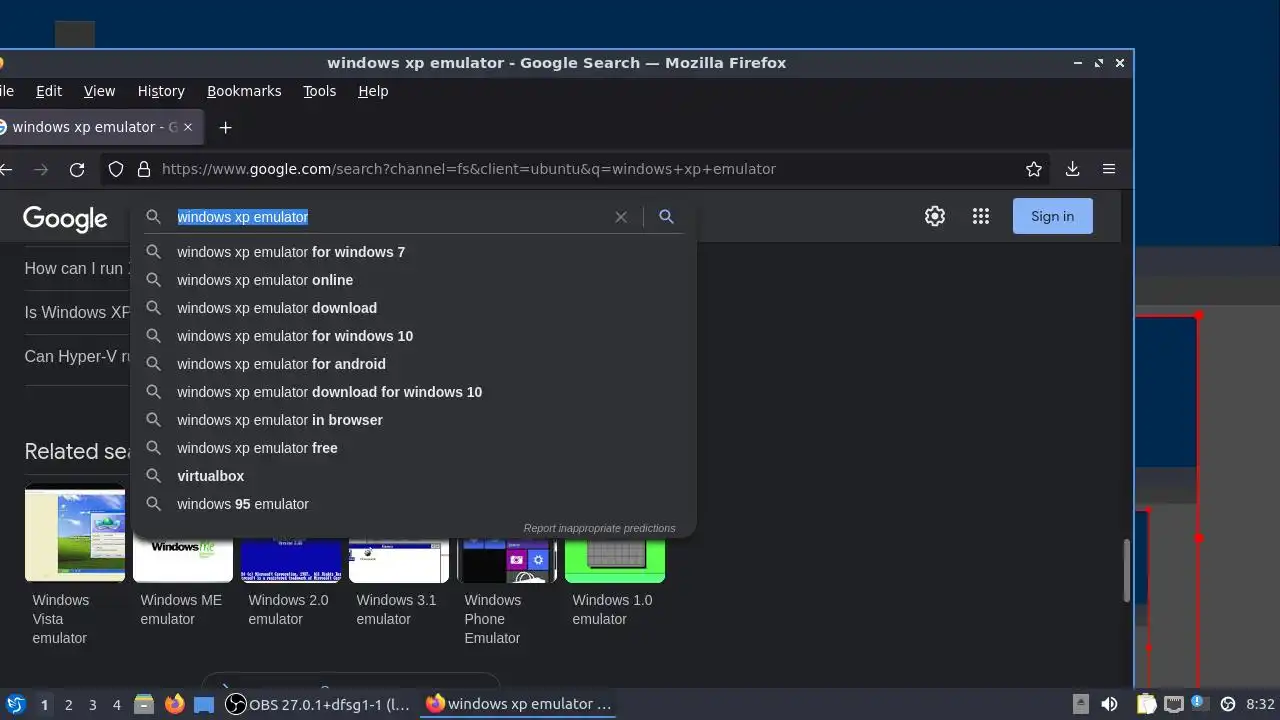The width and height of the screenshot is (1280, 720).
Task: Open the Google apps grid icon
Action: pyautogui.click(x=981, y=216)
